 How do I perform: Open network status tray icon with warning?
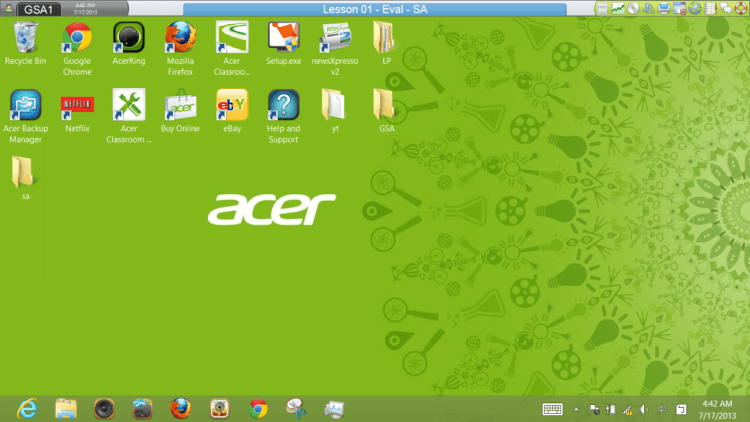pos(628,410)
